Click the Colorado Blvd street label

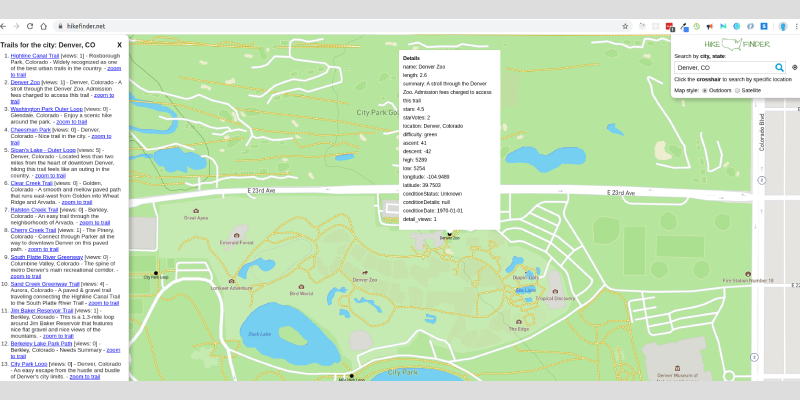762,132
